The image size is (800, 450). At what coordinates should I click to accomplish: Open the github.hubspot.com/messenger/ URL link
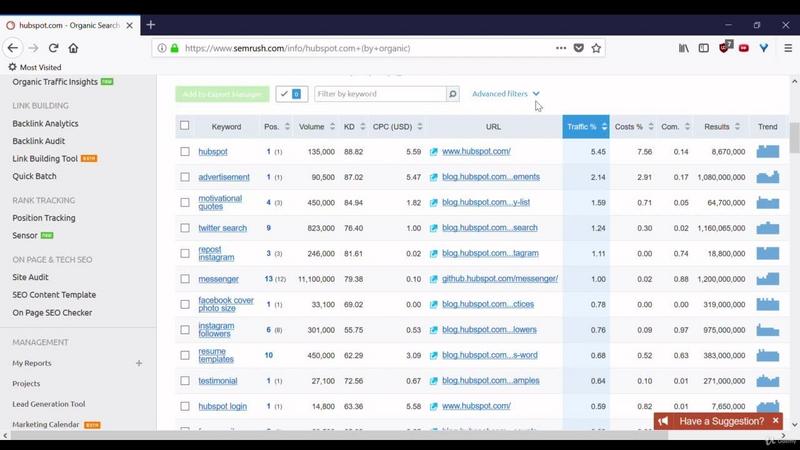click(499, 279)
